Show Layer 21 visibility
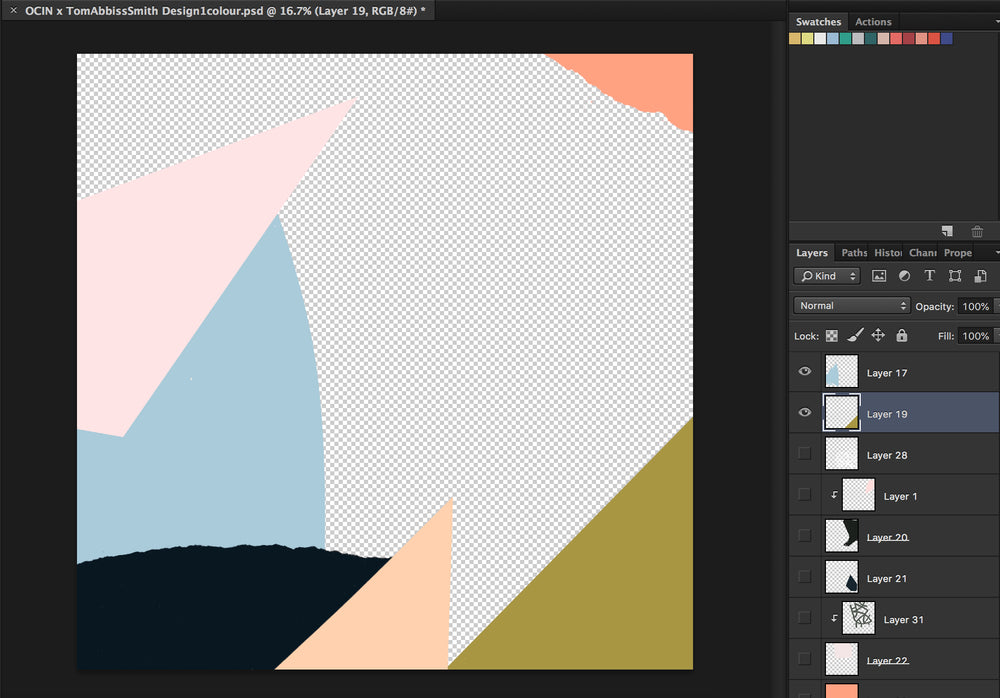 click(x=805, y=577)
